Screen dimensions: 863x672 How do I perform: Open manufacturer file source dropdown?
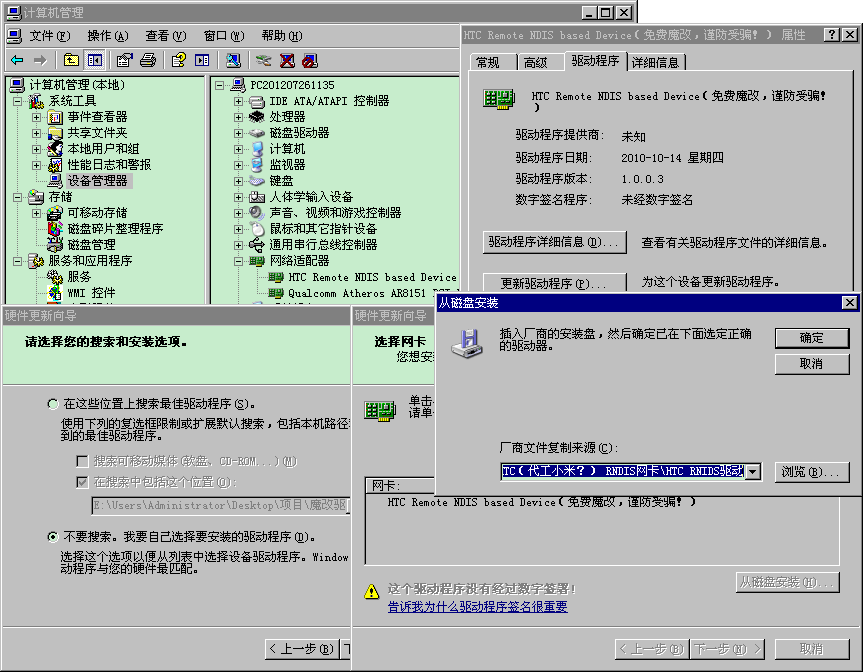(x=754, y=472)
